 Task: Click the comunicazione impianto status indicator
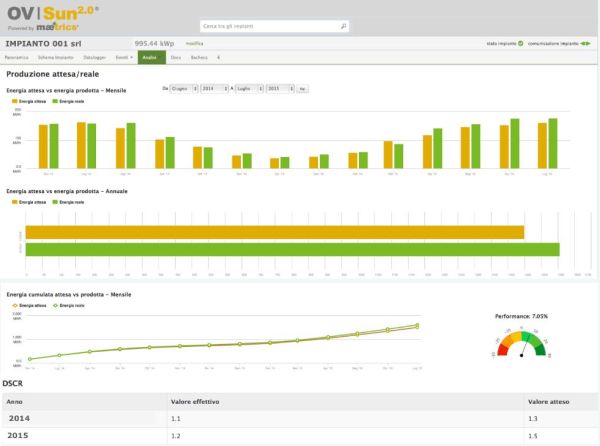point(586,45)
